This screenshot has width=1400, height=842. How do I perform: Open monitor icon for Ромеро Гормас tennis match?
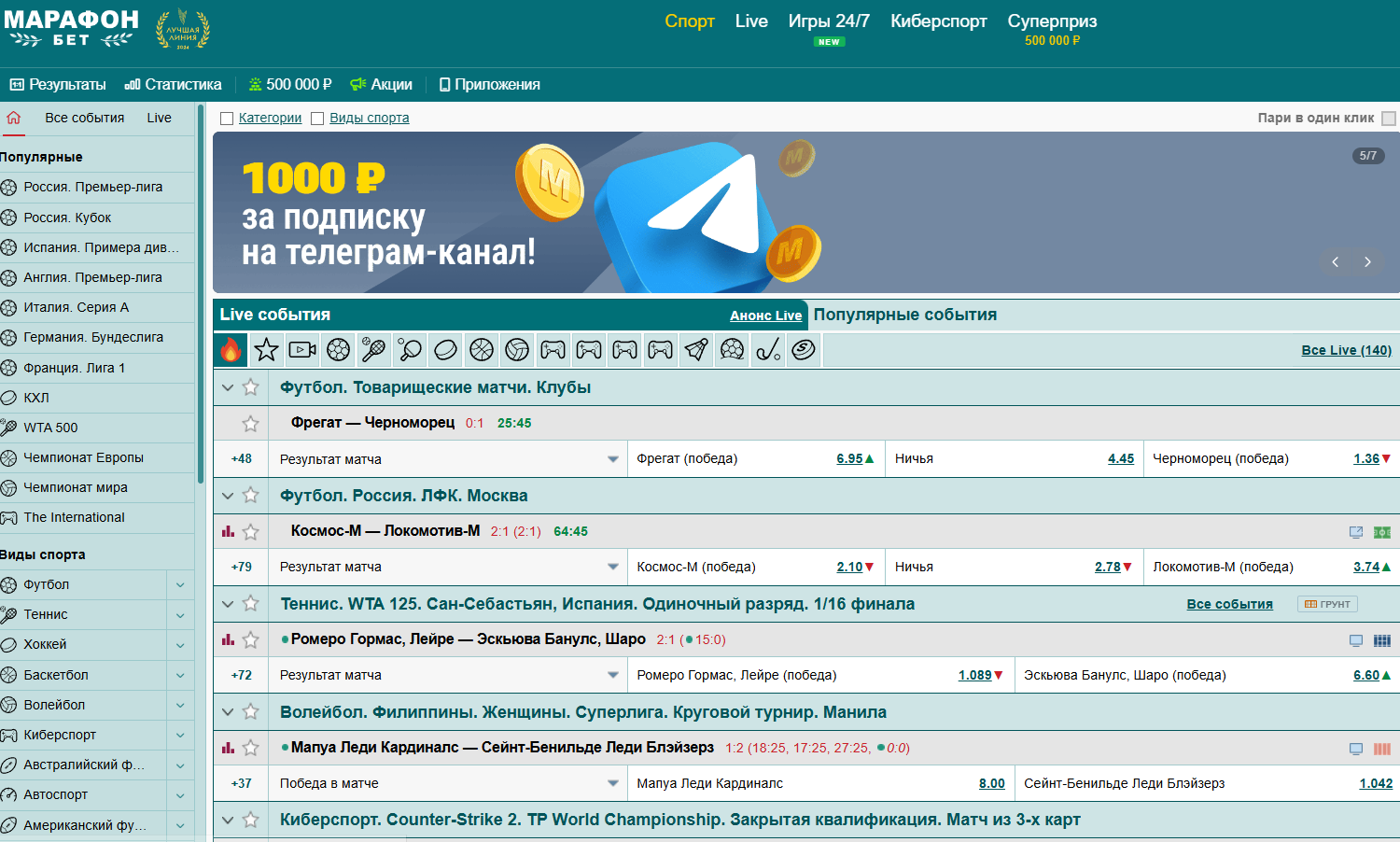click(x=1356, y=640)
